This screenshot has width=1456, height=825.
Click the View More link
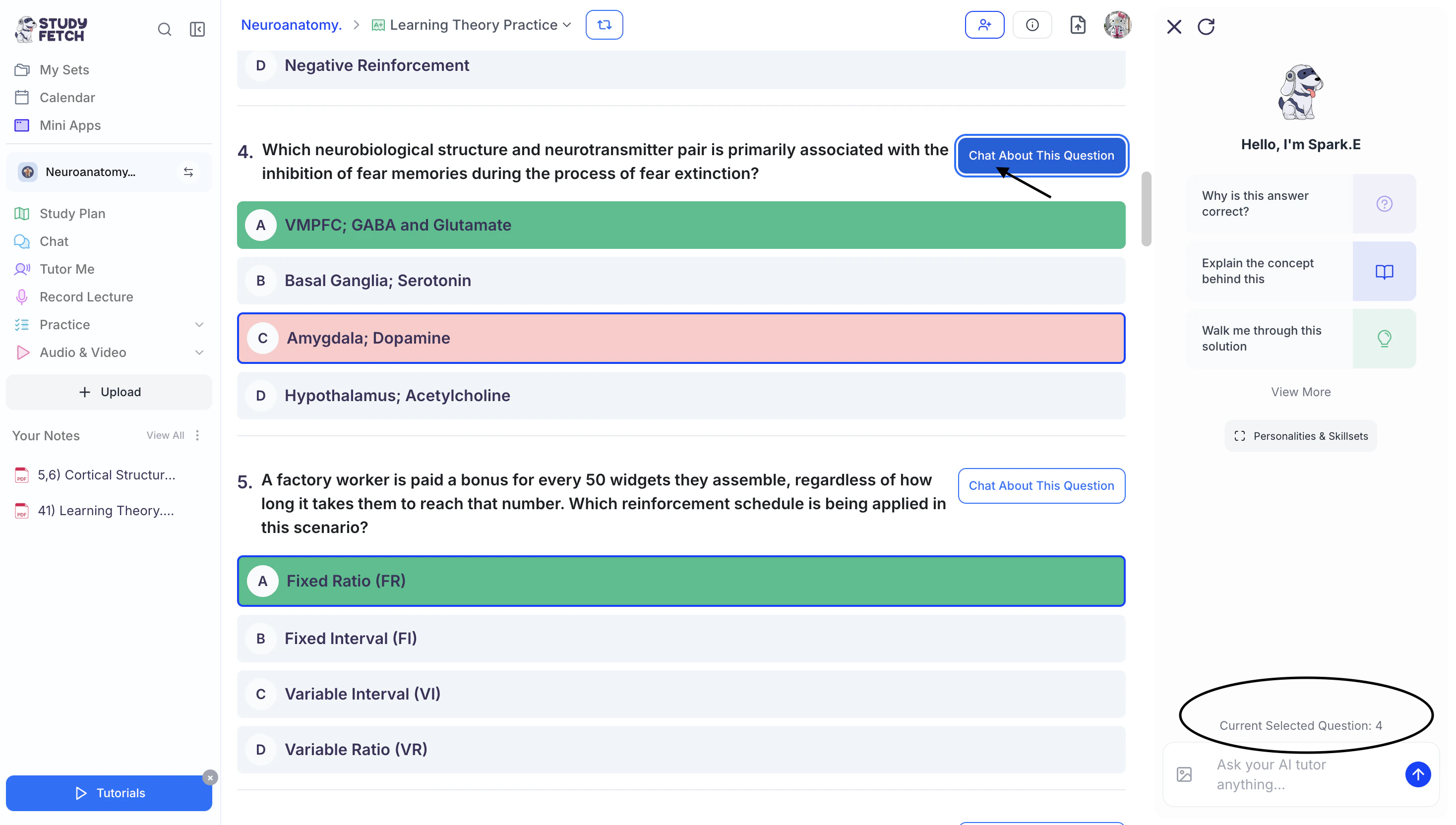(x=1300, y=392)
